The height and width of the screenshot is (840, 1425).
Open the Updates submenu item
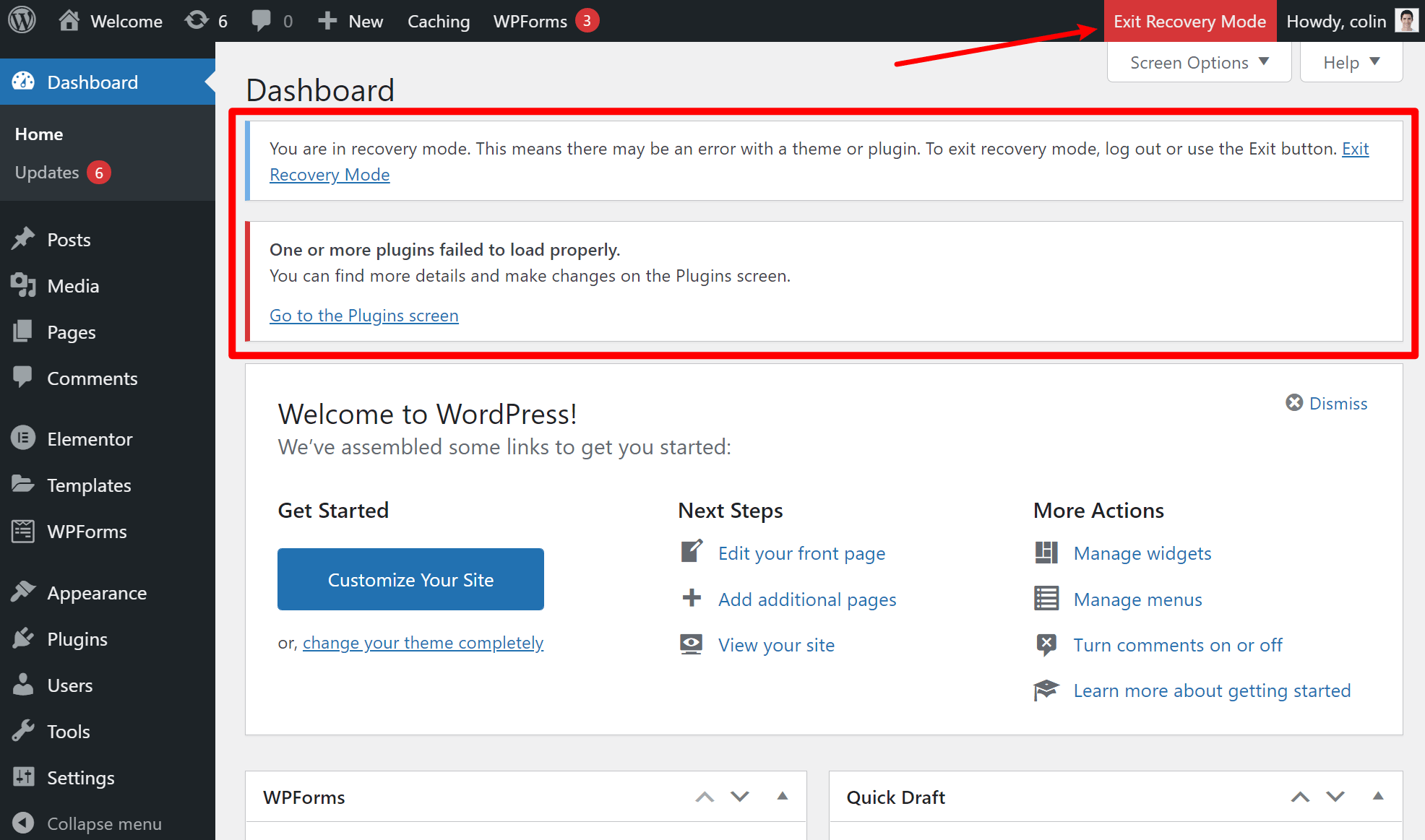coord(47,173)
